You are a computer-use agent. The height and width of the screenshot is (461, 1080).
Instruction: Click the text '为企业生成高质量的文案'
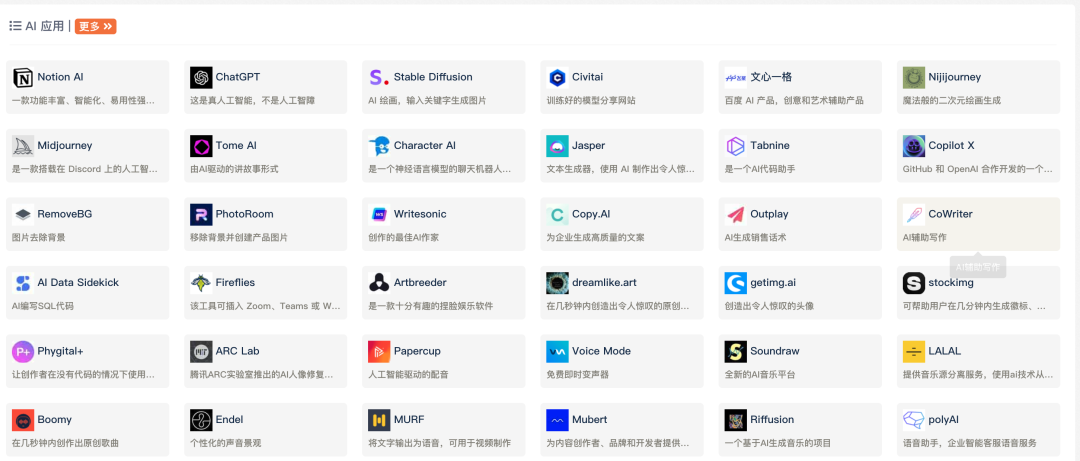[x=595, y=238]
